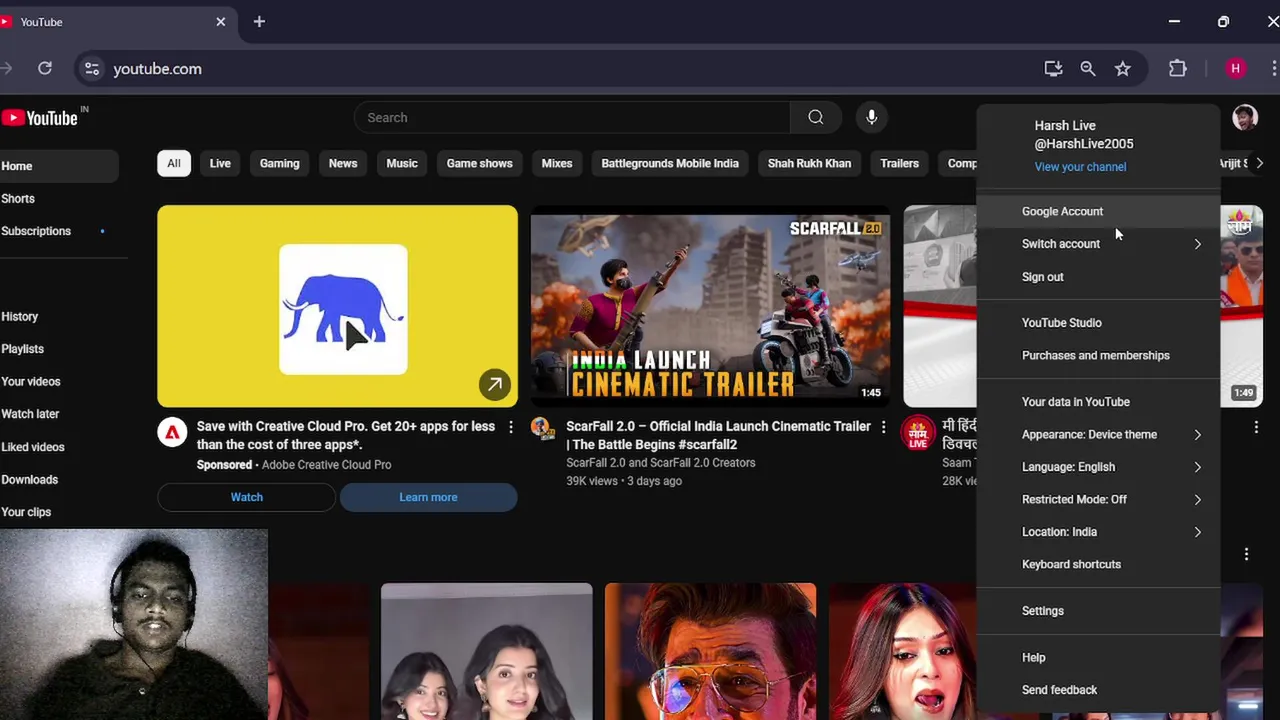Image resolution: width=1280 pixels, height=720 pixels.
Task: Select the Shah Rukh Khan chip
Action: coord(809,163)
